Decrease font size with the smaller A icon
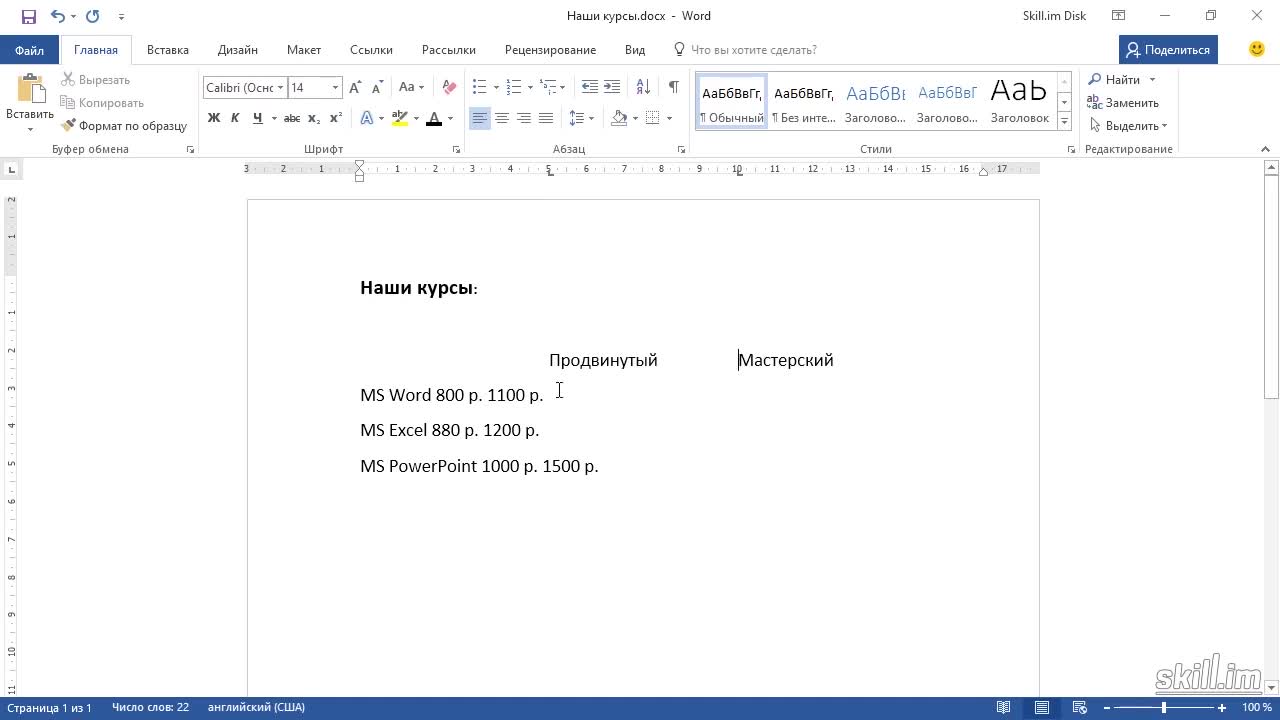This screenshot has width=1280, height=720. click(x=376, y=88)
